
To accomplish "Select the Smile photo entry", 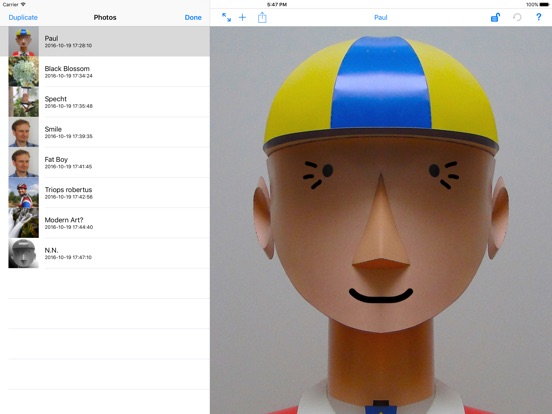I will click(105, 132).
